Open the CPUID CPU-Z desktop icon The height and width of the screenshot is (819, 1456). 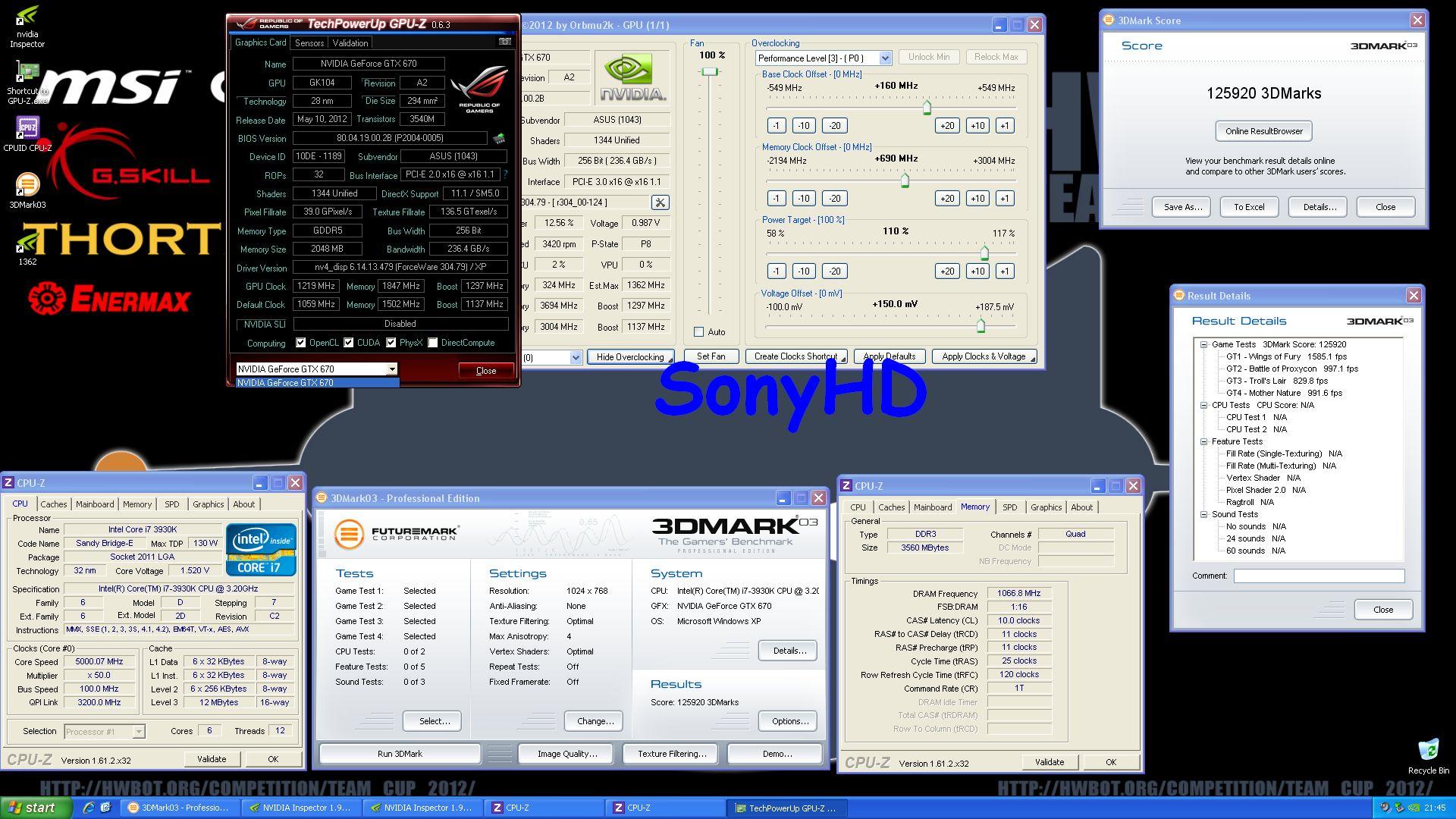27,133
